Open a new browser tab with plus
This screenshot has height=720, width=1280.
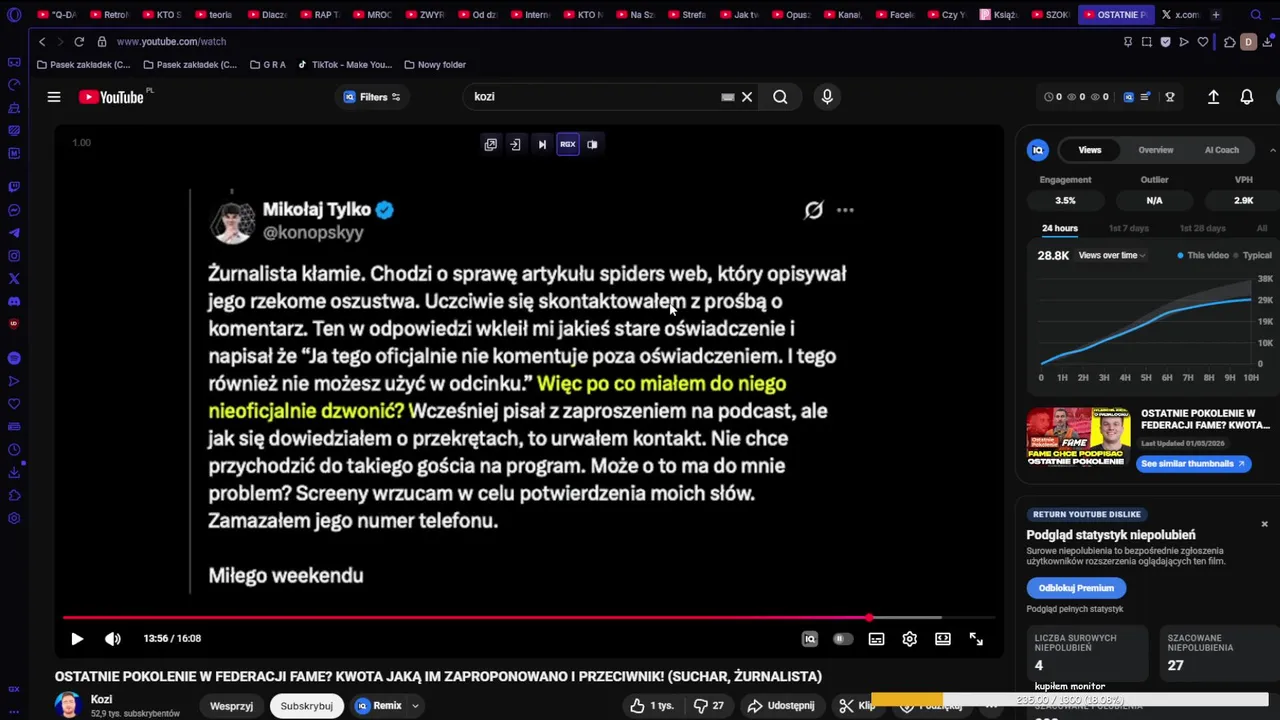click(x=1216, y=15)
